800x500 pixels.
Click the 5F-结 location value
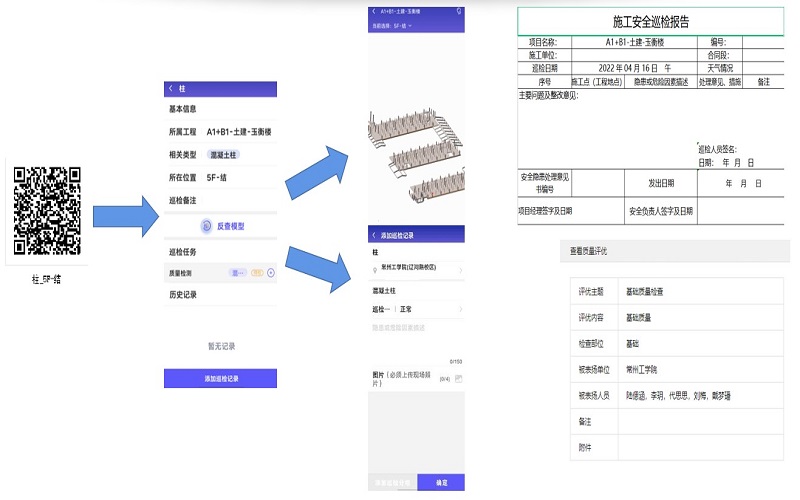pos(216,178)
